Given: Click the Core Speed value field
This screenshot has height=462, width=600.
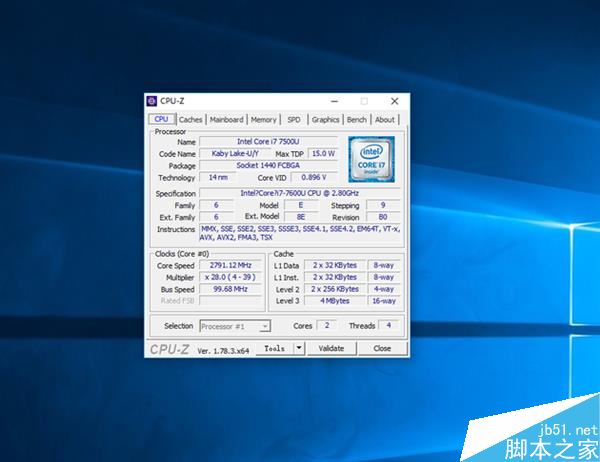Looking at the screenshot, I should click(x=230, y=265).
